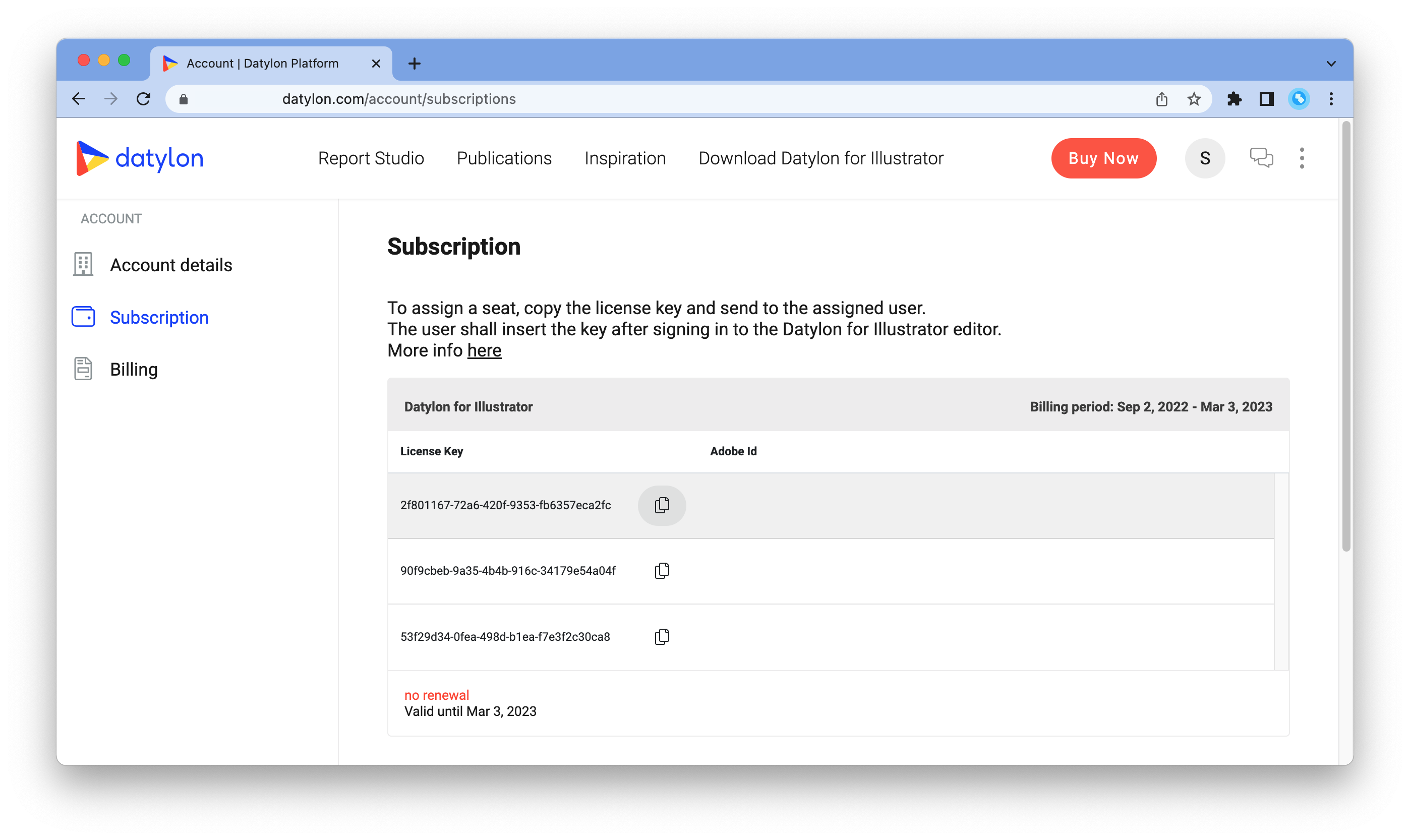The height and width of the screenshot is (840, 1410).
Task: Click the 'no renewal' status text
Action: click(436, 695)
